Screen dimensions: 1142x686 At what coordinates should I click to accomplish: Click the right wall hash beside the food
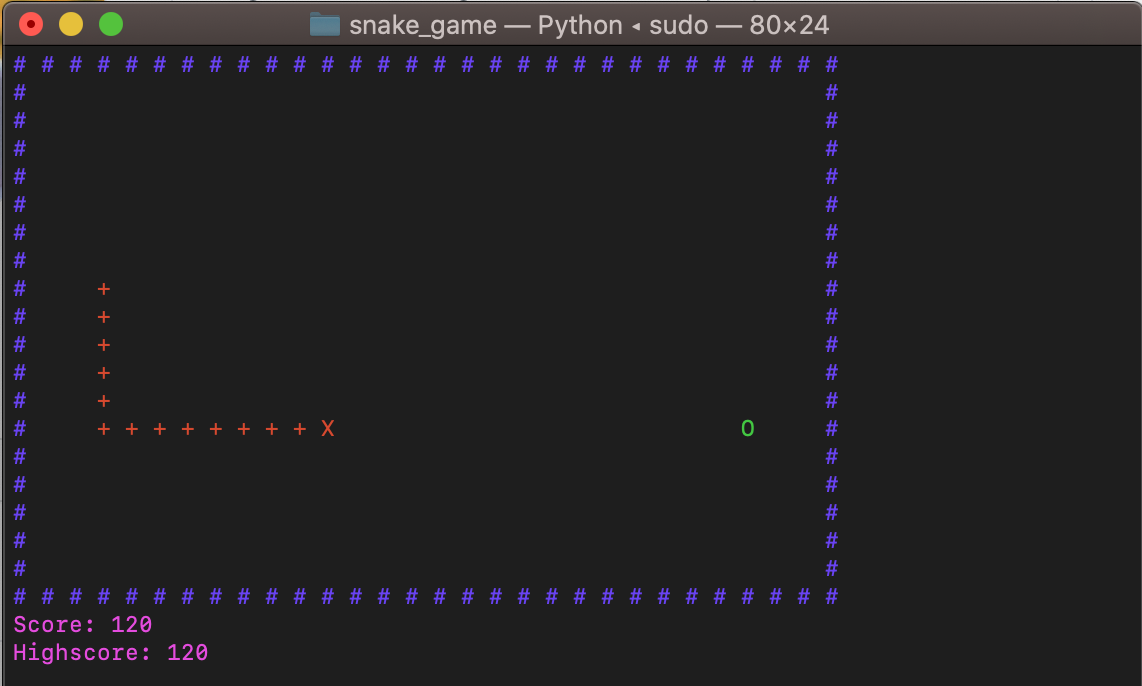[x=831, y=429]
